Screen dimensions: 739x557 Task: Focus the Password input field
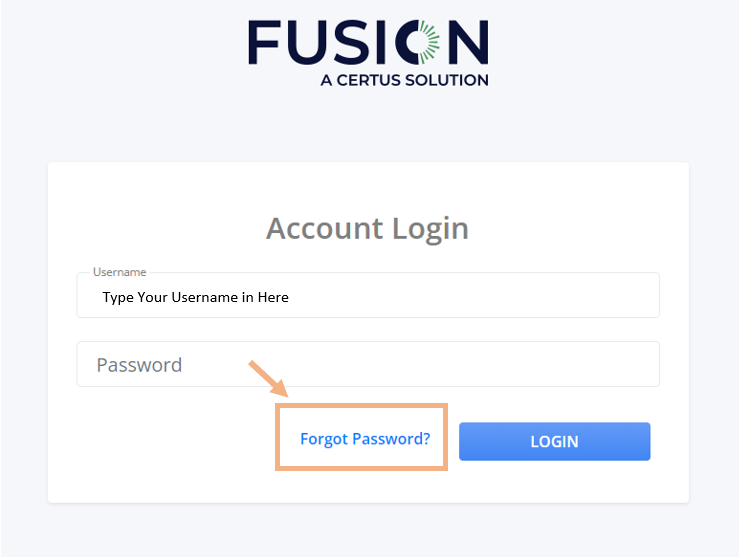[368, 365]
